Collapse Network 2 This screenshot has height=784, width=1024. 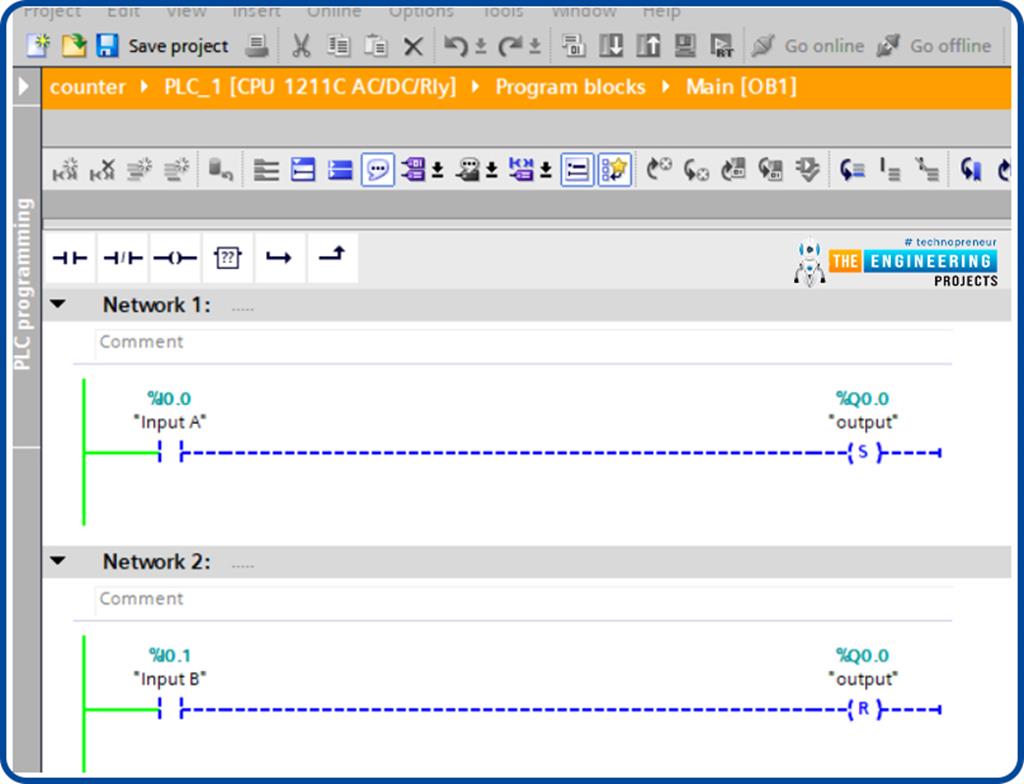coord(58,561)
